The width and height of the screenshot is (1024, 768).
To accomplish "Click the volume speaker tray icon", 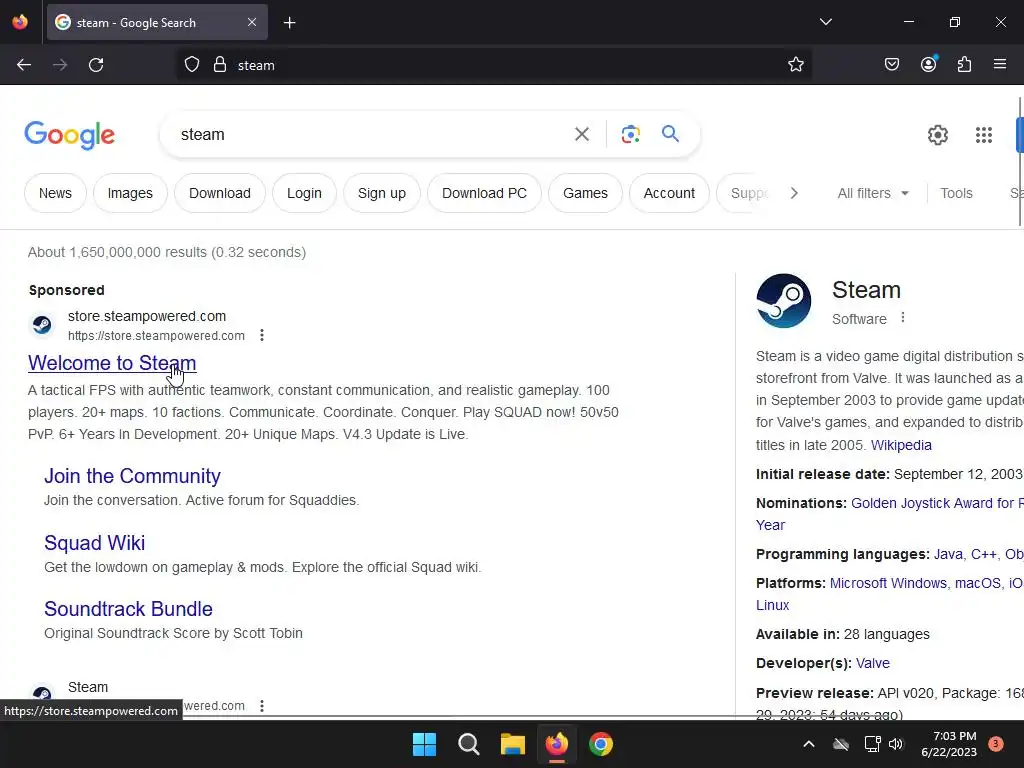I will [x=895, y=744].
